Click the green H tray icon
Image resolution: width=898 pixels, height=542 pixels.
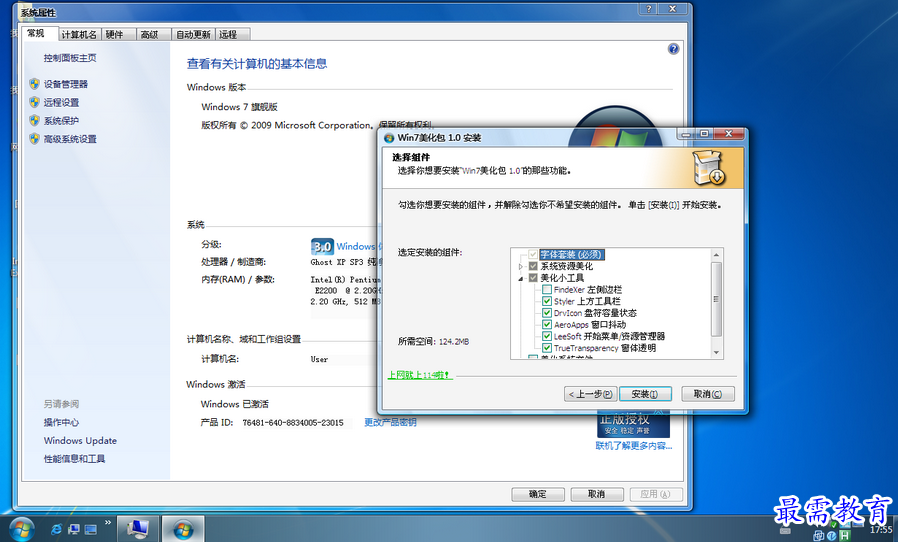(x=845, y=536)
